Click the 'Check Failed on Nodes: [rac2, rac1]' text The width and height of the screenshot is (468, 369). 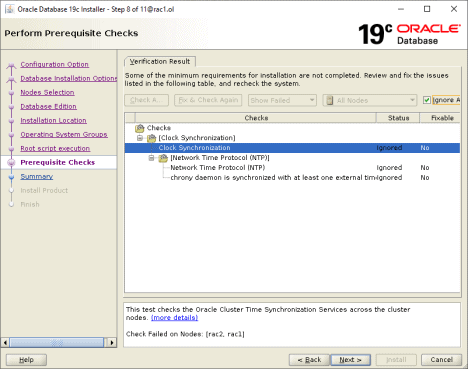(185, 334)
